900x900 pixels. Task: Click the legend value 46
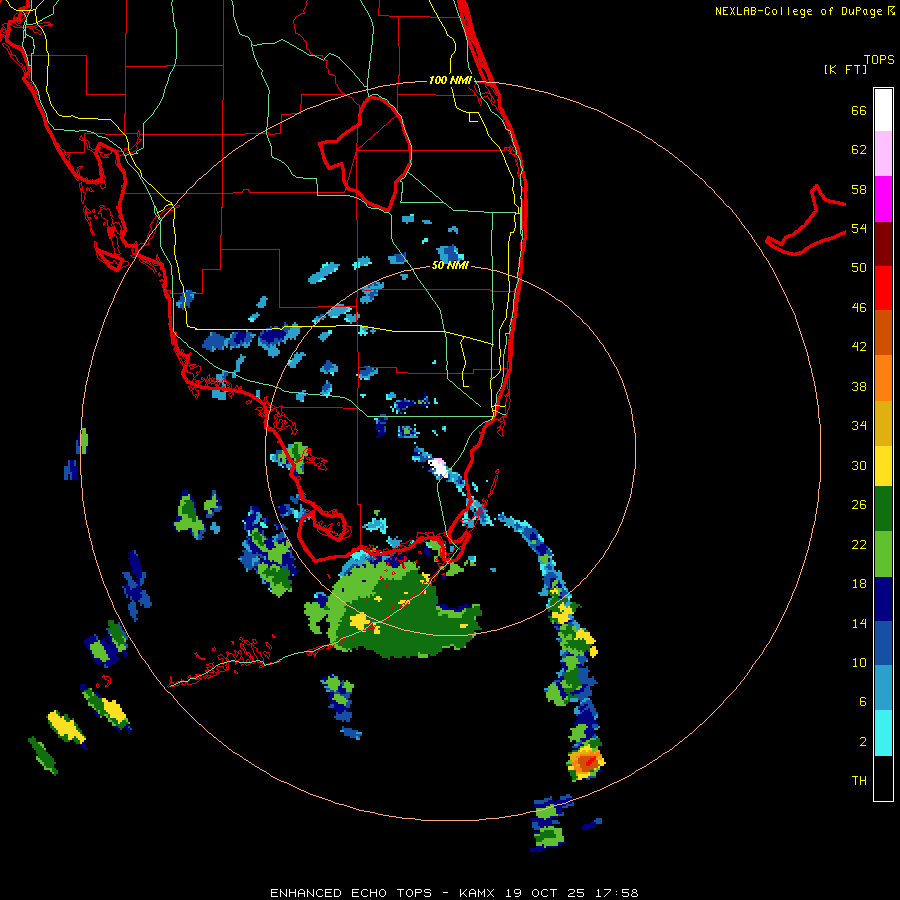[x=859, y=307]
